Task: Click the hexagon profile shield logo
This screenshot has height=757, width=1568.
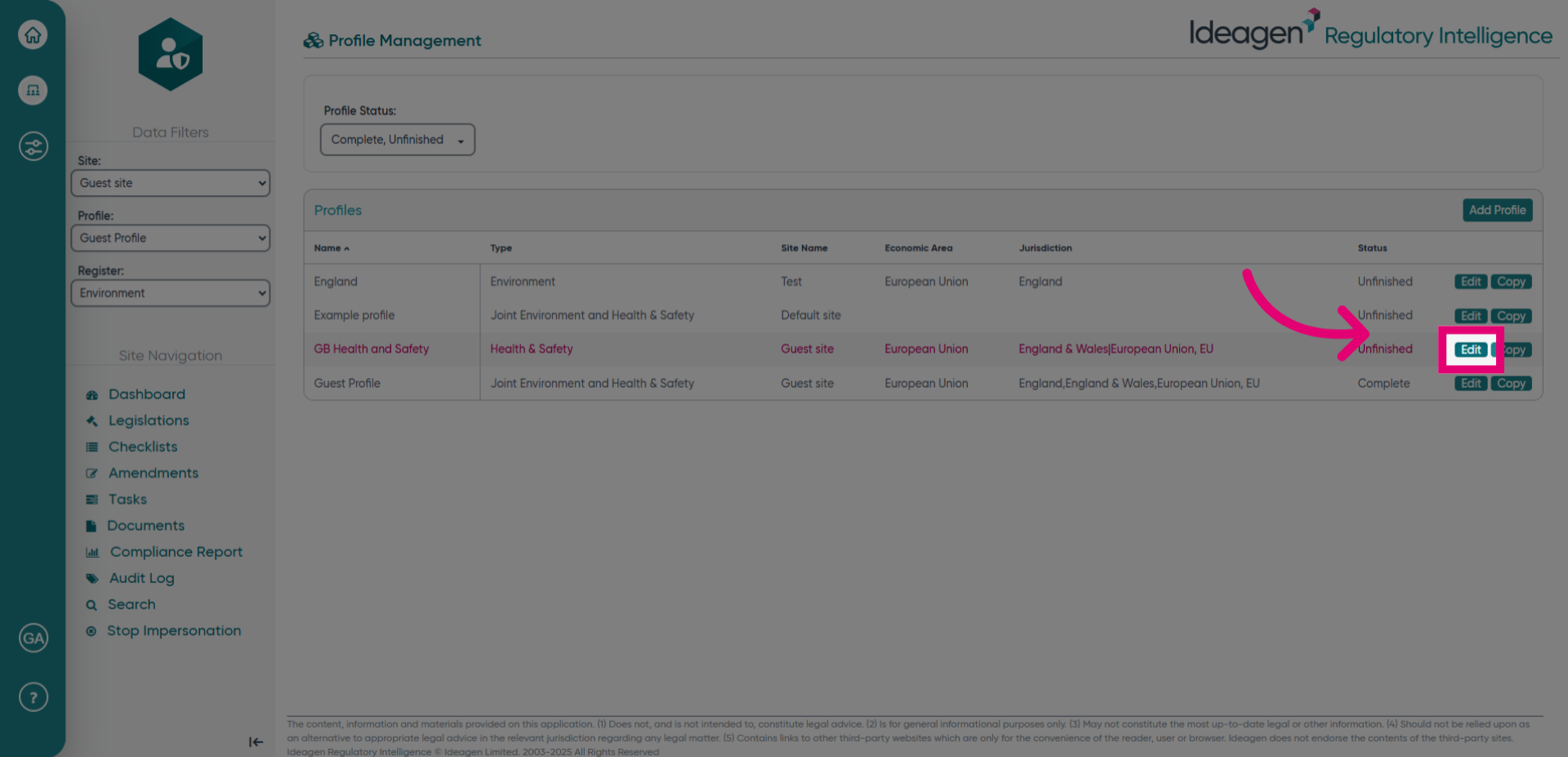Action: click(171, 55)
